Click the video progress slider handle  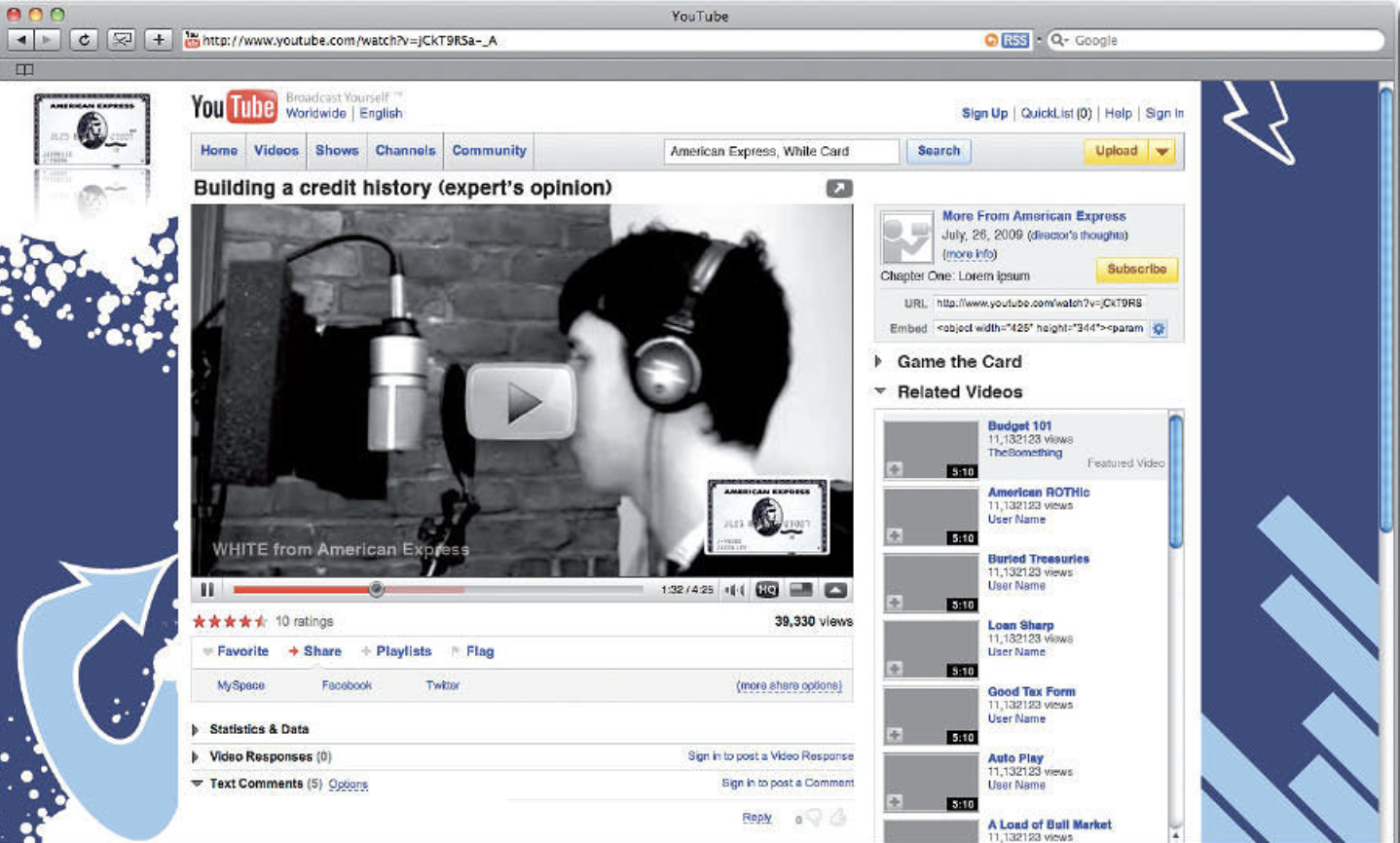[376, 589]
